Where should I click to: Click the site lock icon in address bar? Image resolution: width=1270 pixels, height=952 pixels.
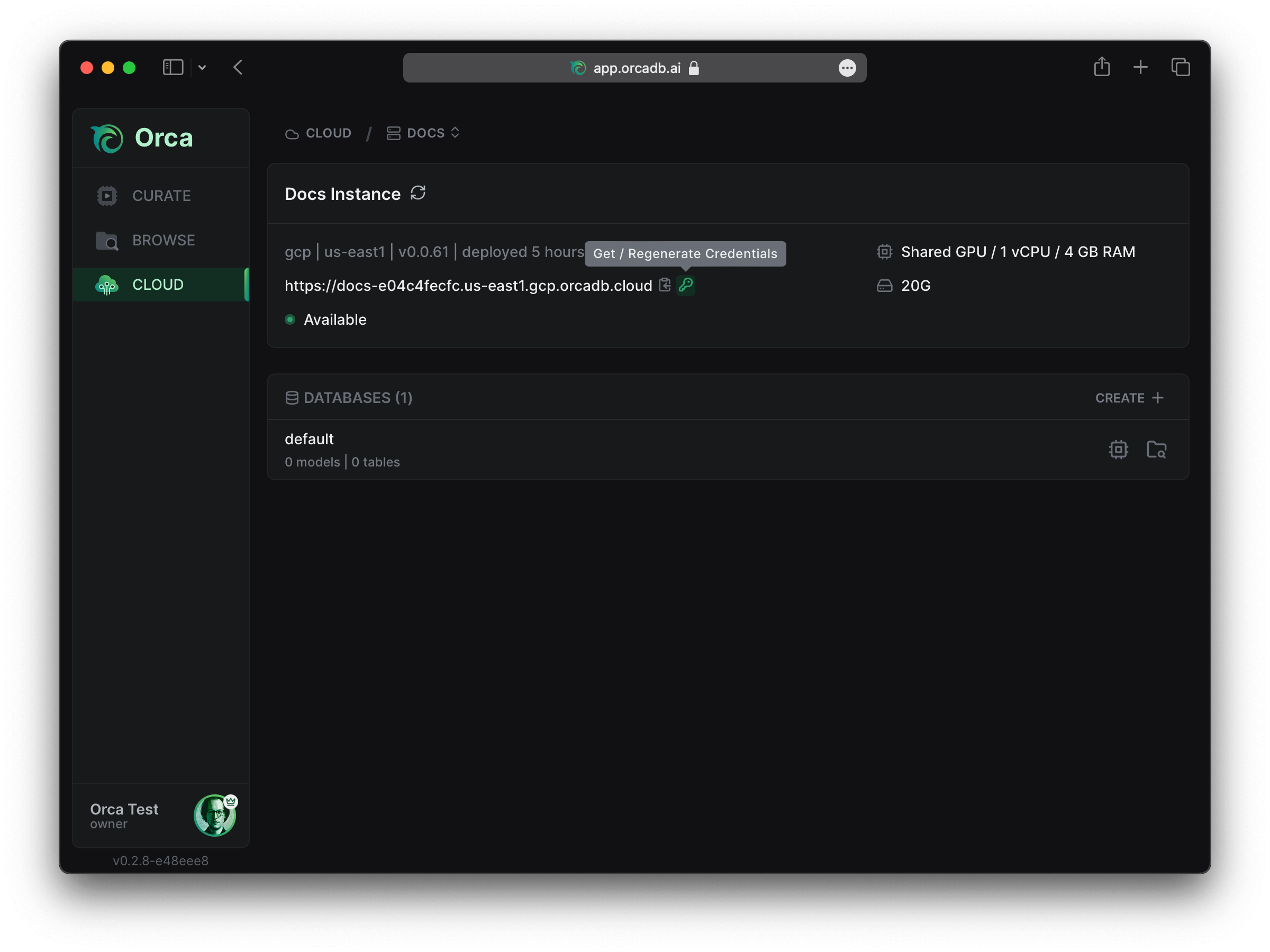tap(694, 68)
